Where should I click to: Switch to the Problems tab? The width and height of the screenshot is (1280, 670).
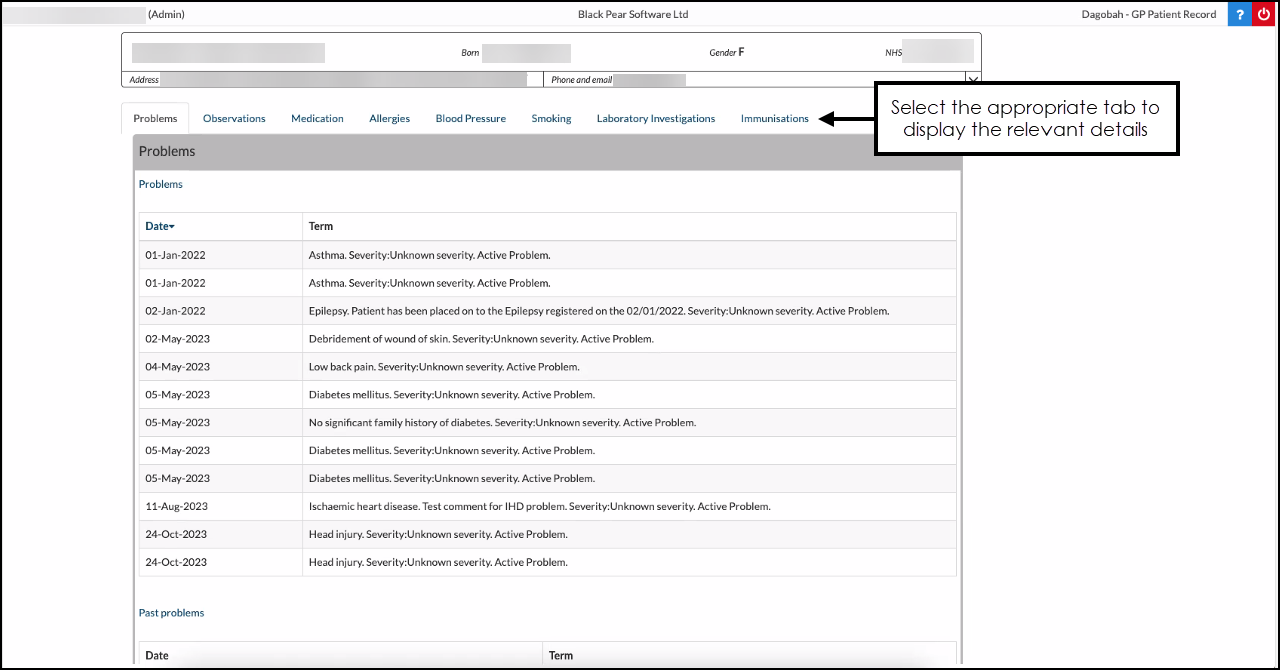[x=155, y=118]
